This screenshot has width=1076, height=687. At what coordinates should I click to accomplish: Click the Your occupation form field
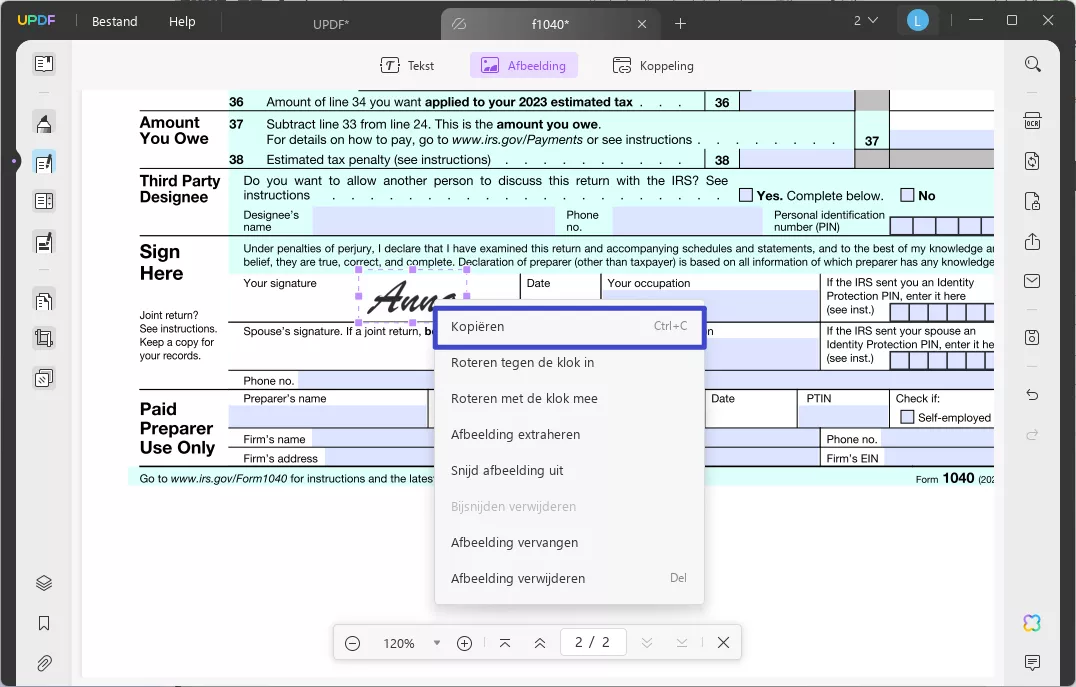click(711, 305)
